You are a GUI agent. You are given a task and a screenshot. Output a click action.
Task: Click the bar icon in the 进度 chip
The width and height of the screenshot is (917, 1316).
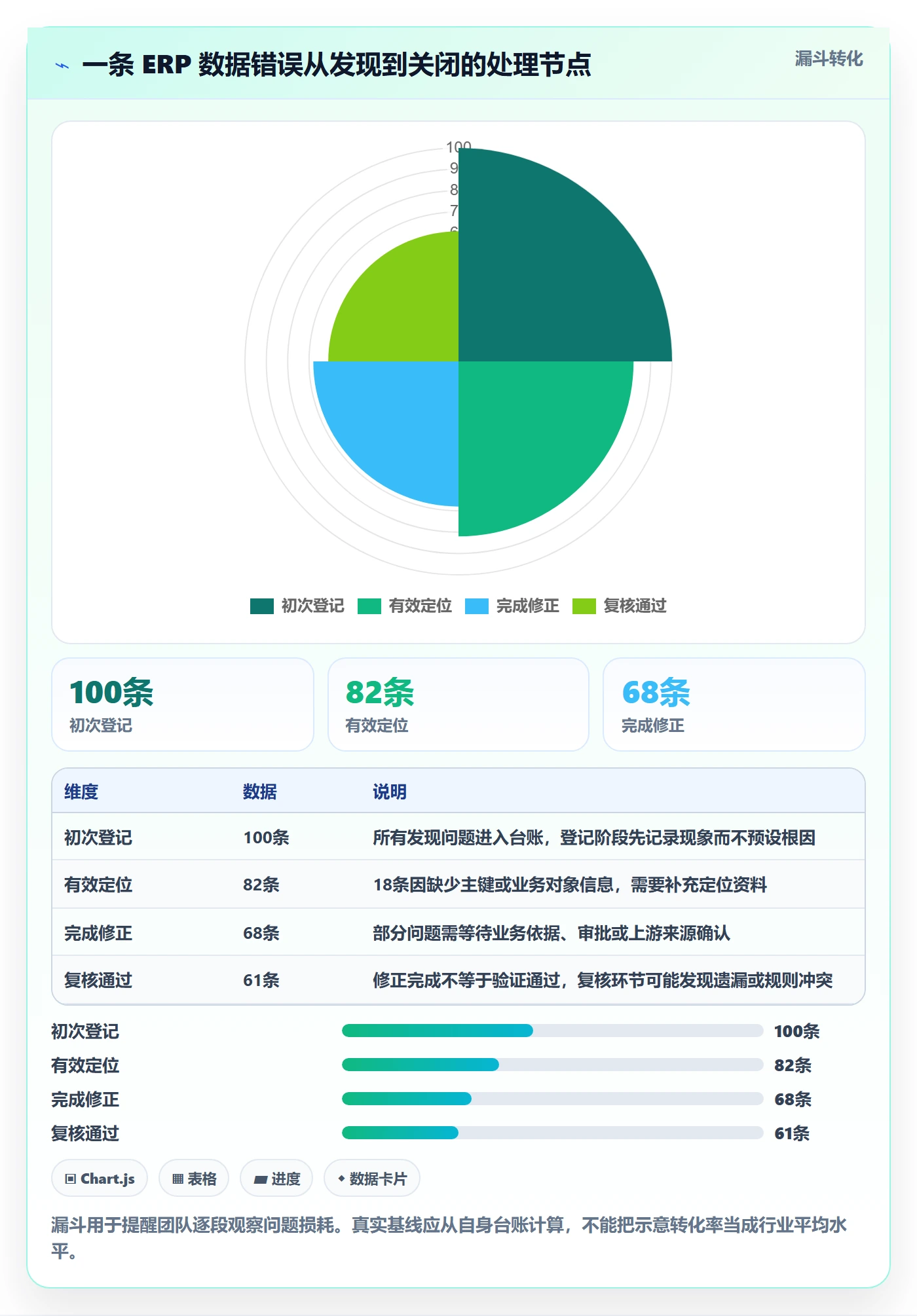[260, 1180]
